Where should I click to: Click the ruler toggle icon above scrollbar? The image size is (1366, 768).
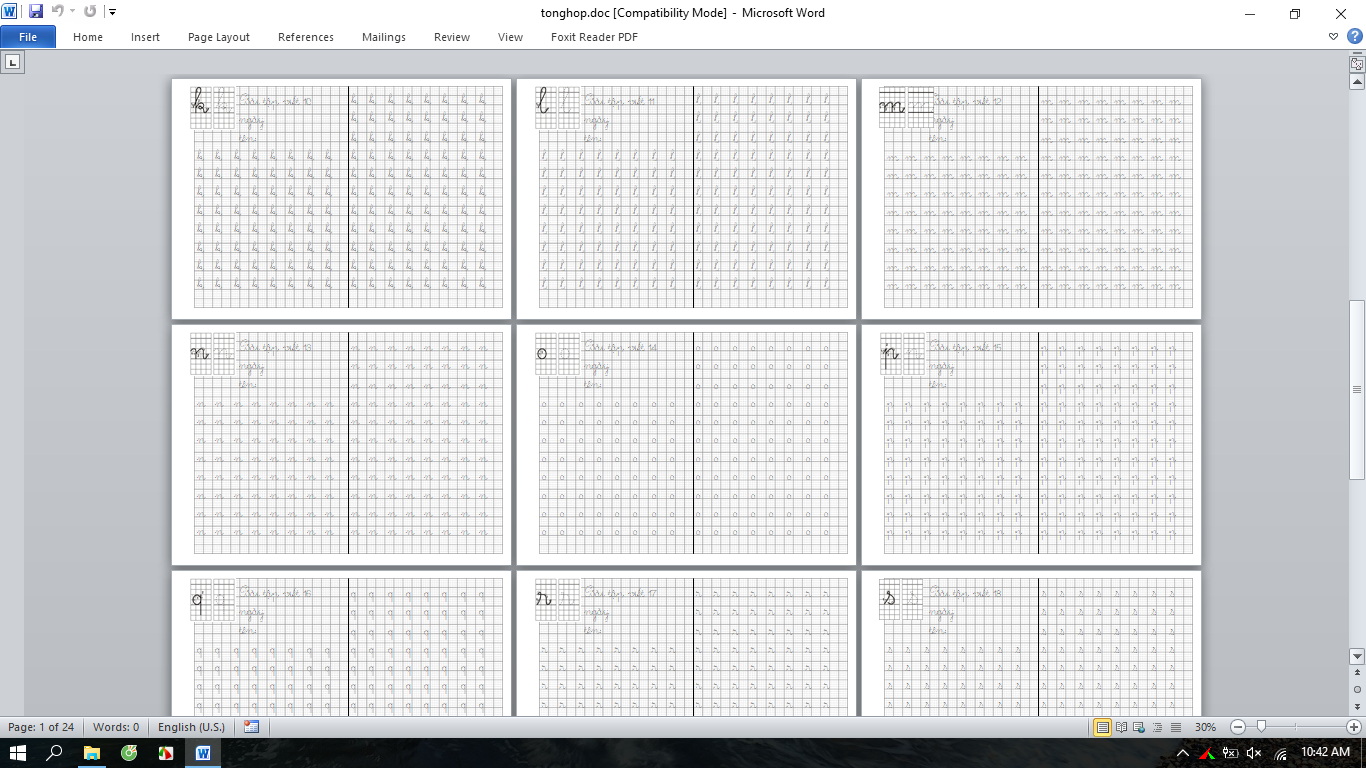point(1357,64)
